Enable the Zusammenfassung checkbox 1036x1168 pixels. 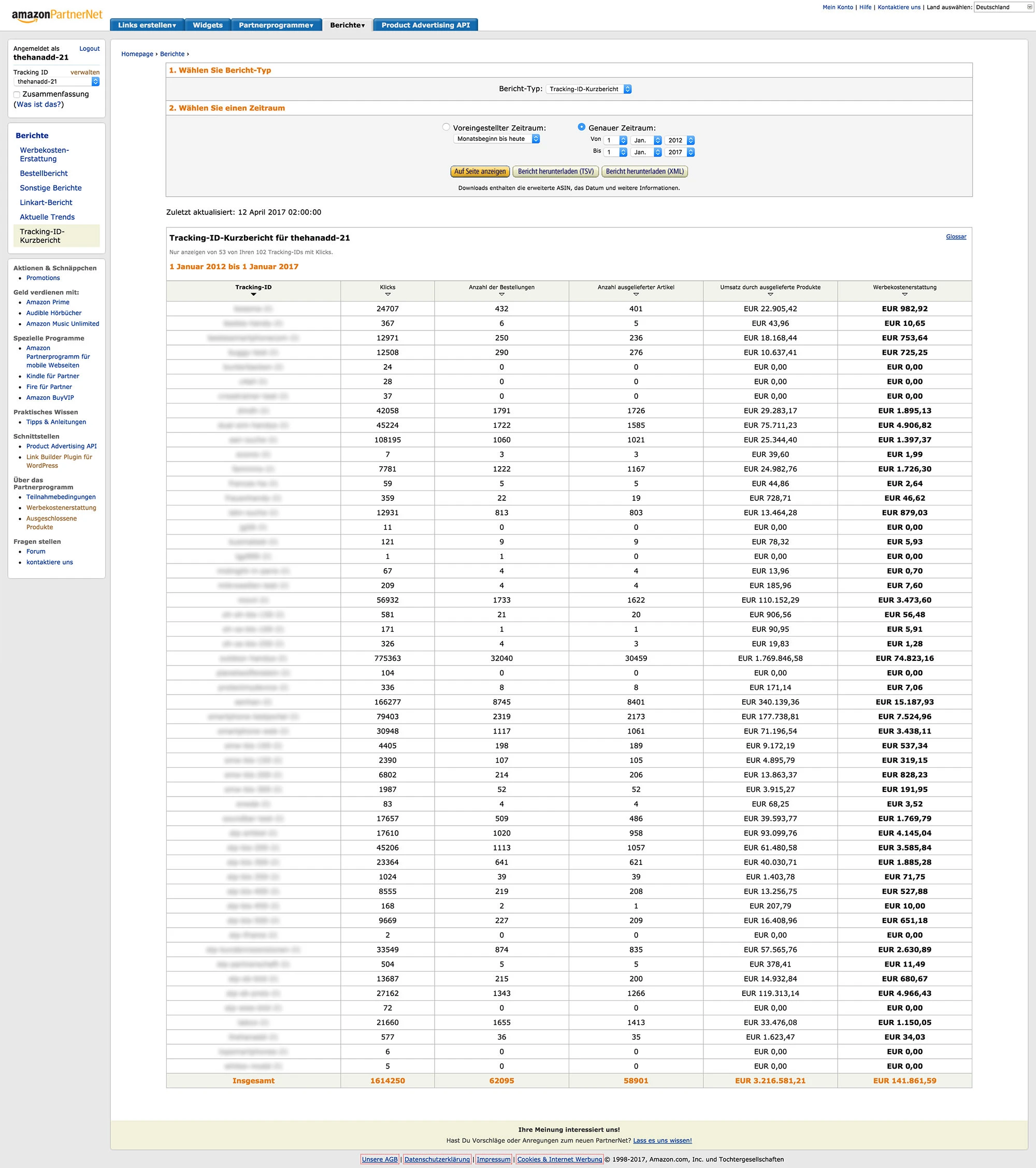click(17, 94)
